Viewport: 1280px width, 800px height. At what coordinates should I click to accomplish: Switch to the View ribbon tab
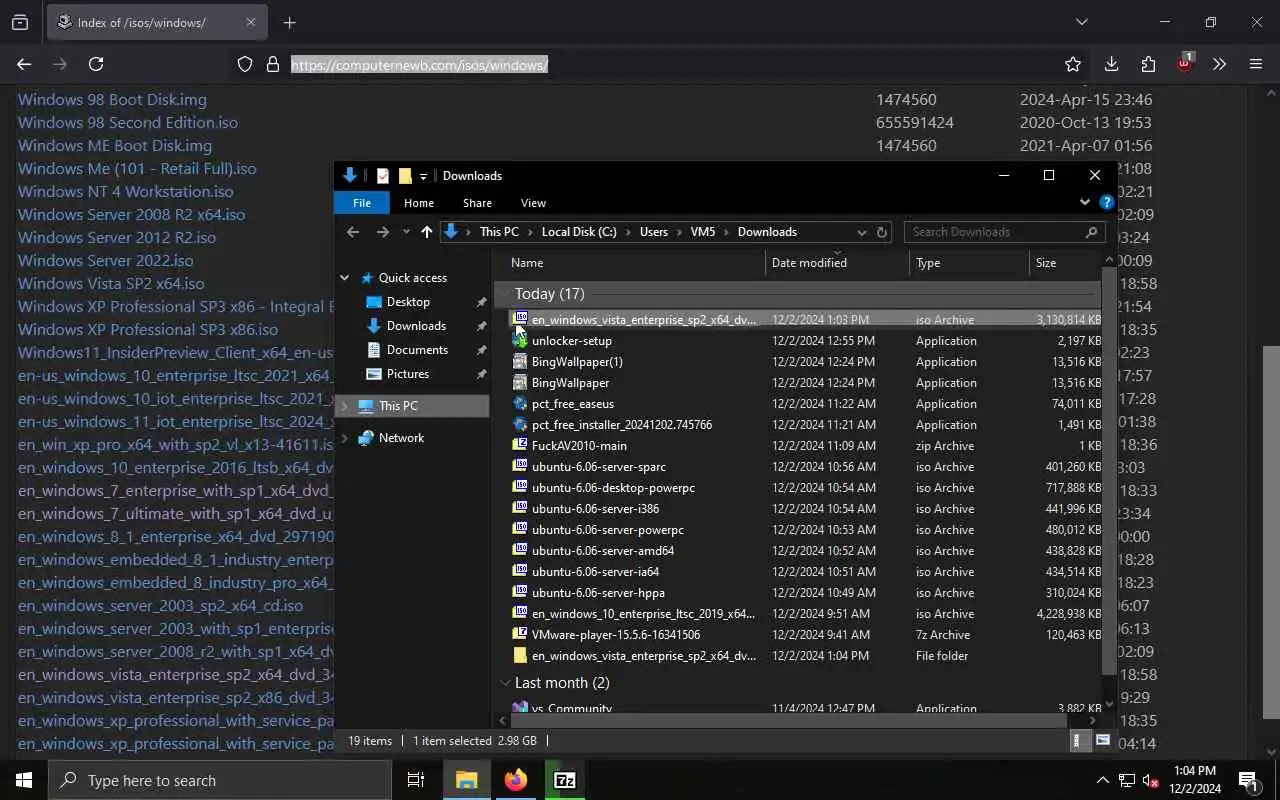pos(533,203)
